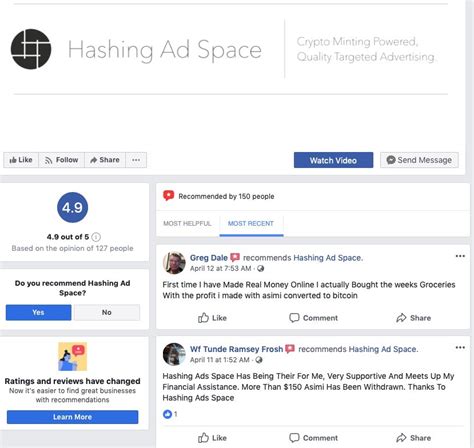Choose Yes to recommend Hashing Ad Space

(38, 312)
